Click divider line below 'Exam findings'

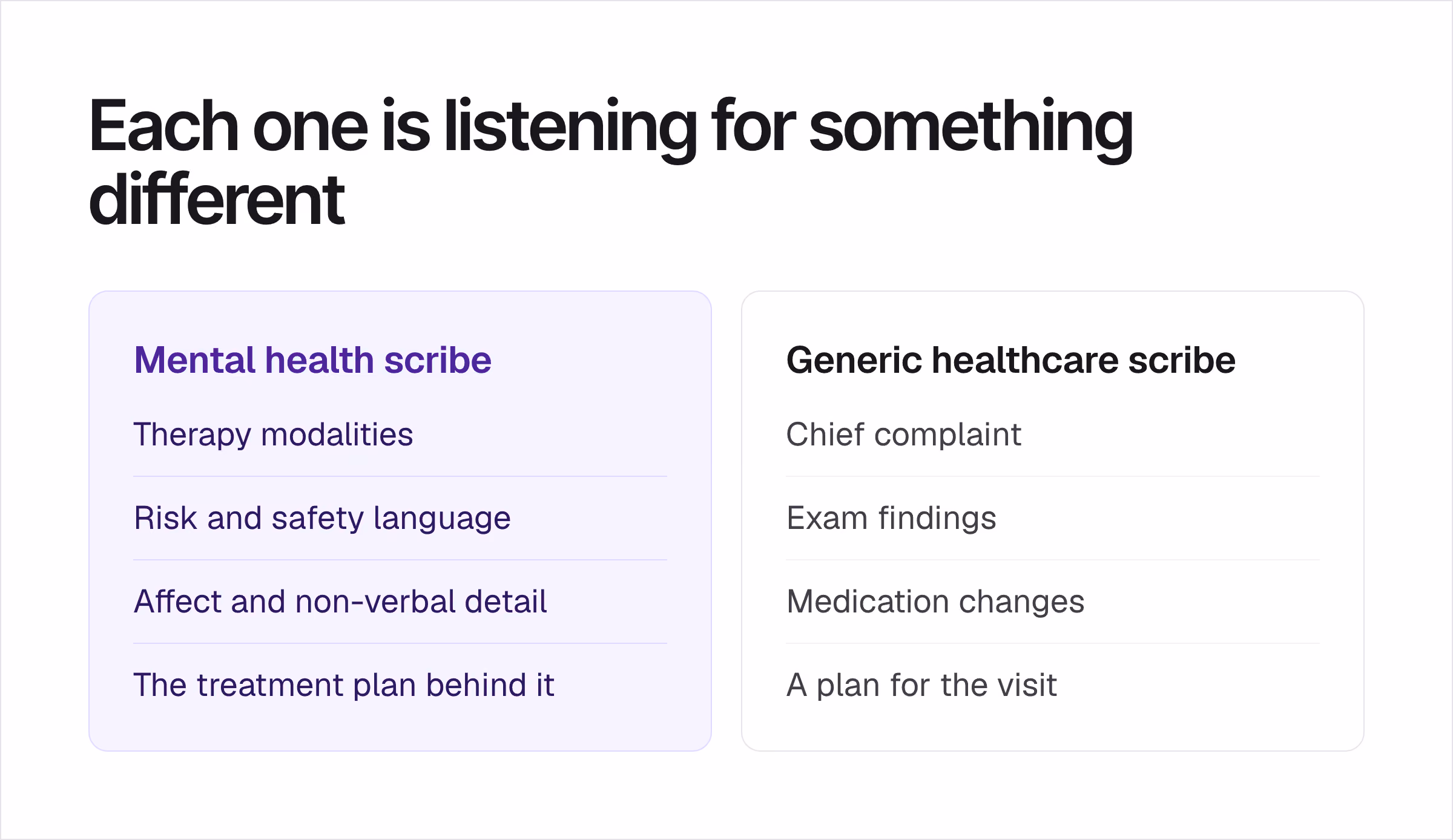[1053, 560]
